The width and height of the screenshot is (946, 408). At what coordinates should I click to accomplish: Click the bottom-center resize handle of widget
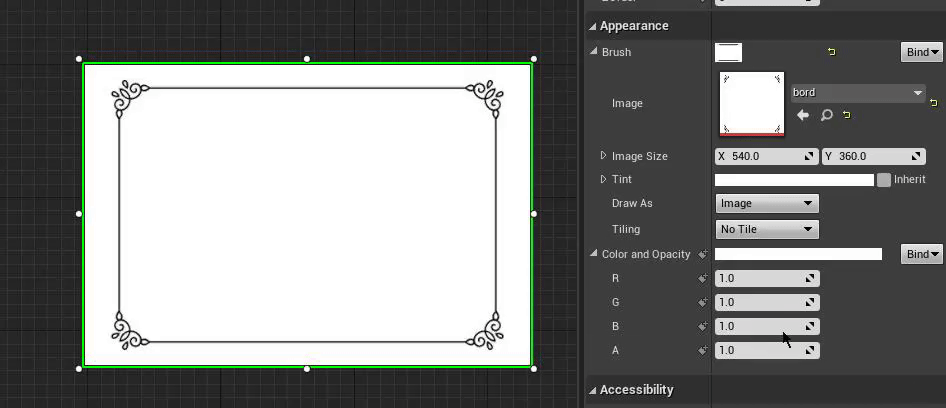point(307,369)
